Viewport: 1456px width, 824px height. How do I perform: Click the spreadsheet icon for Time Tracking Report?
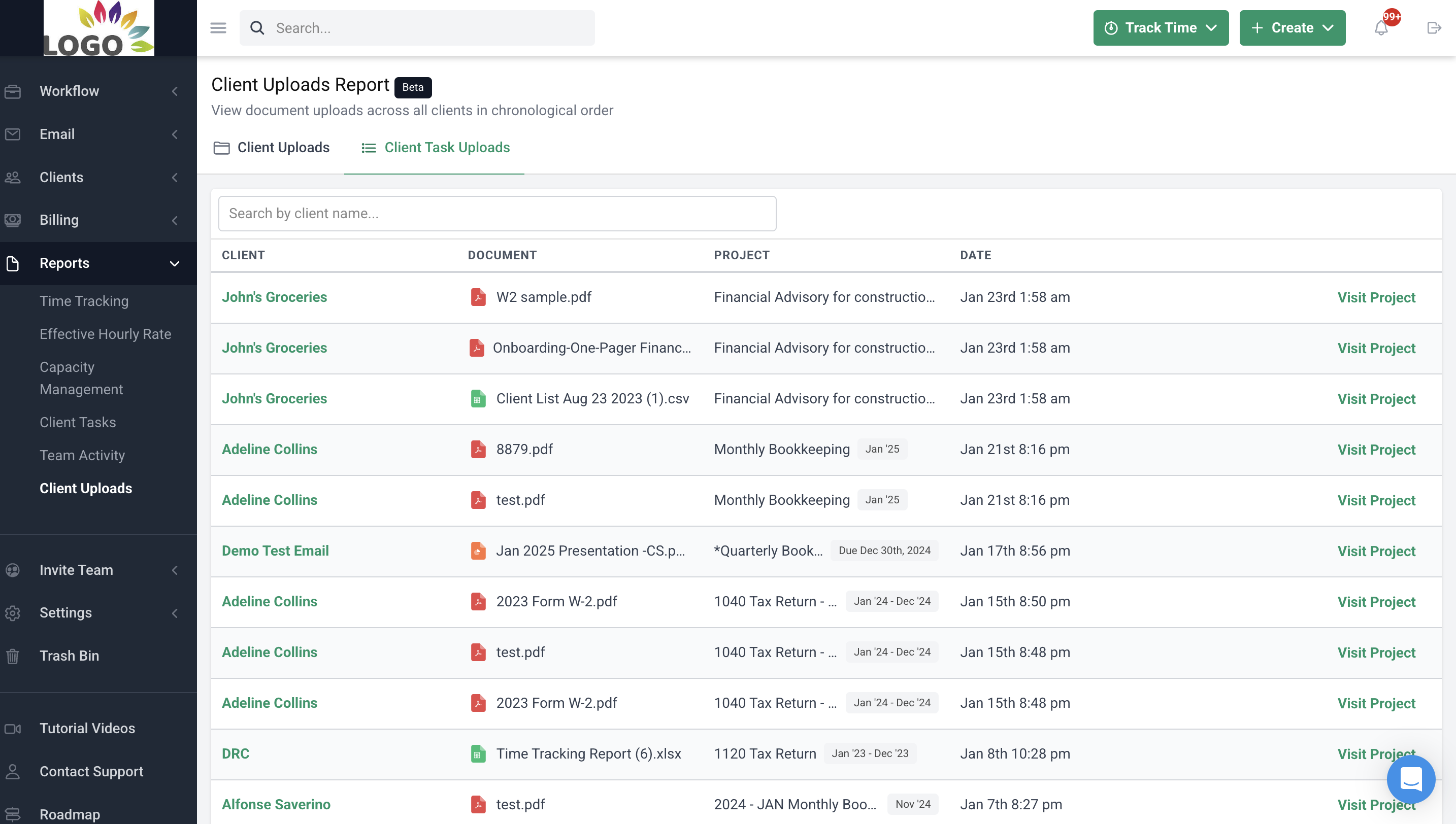coord(478,754)
